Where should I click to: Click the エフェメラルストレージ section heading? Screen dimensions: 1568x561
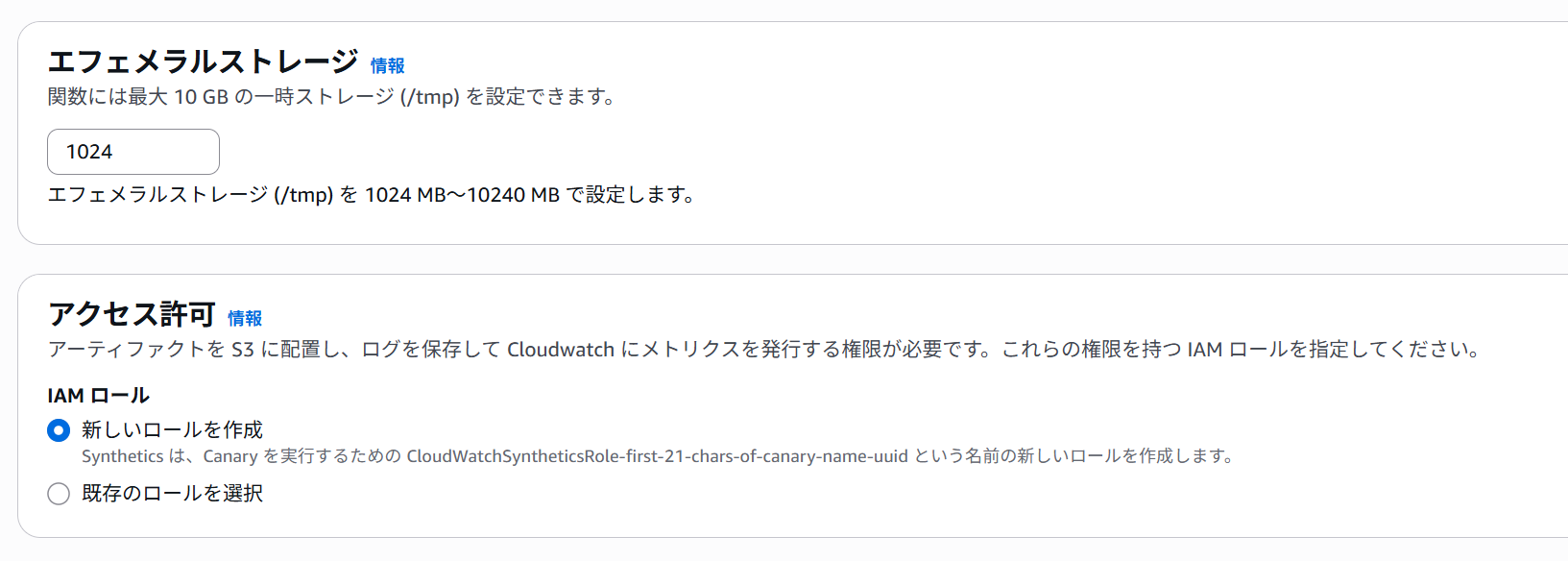coord(203,61)
